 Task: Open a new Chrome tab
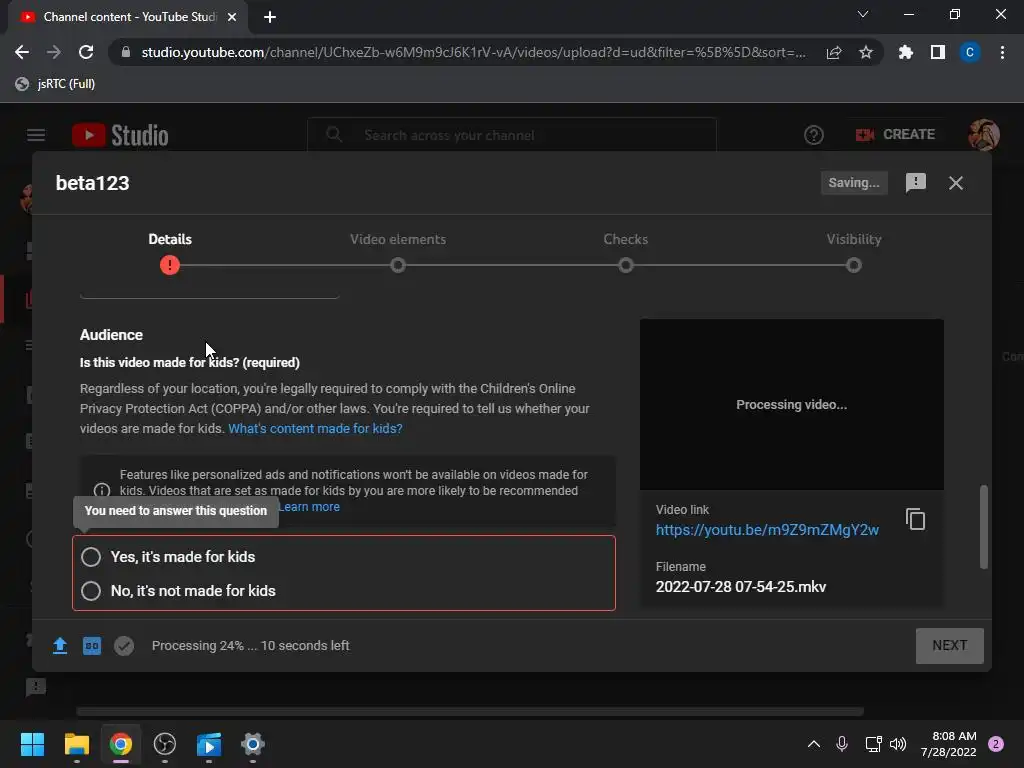tap(270, 17)
